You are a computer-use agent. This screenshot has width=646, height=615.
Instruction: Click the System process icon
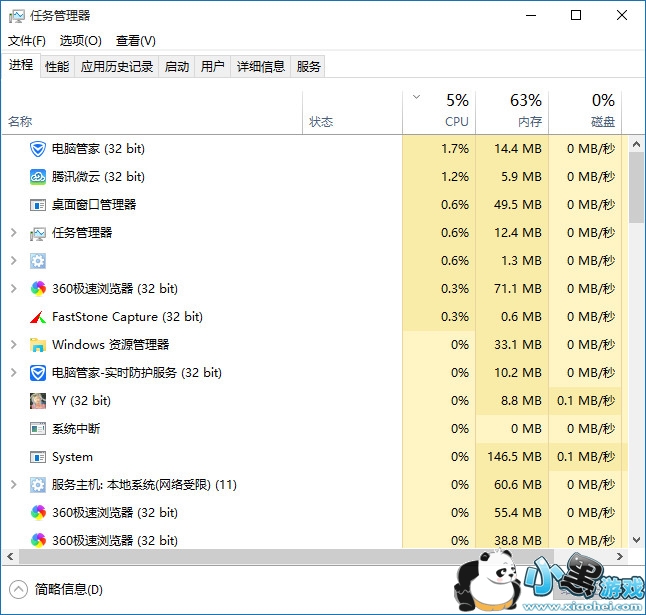[38, 457]
